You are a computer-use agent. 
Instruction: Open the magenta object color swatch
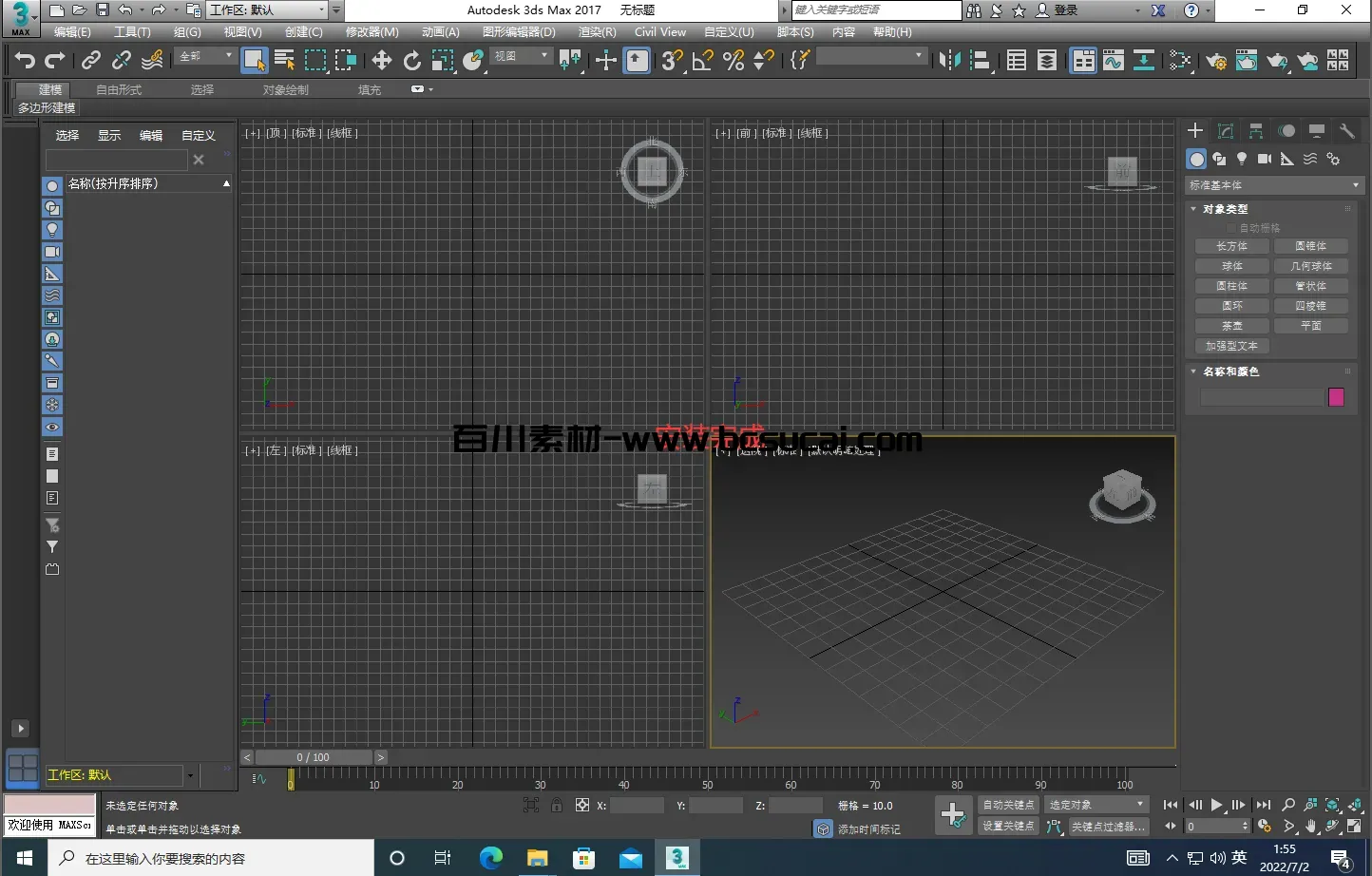pos(1336,397)
